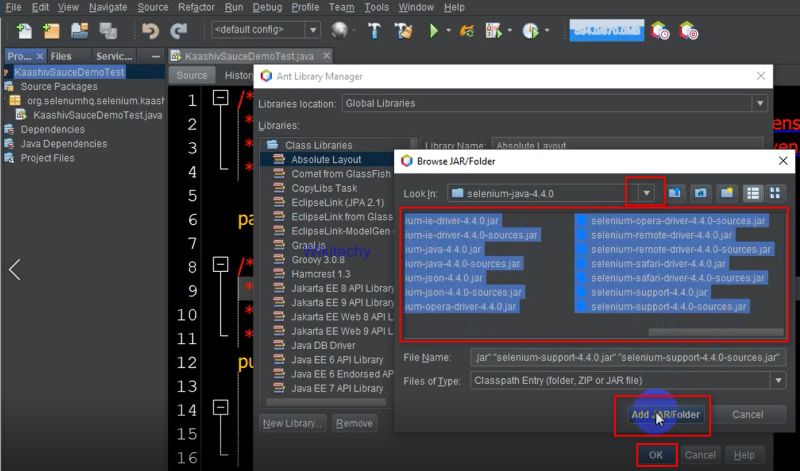This screenshot has height=471, width=800.
Task: Click the File Name input field
Action: coord(628,358)
